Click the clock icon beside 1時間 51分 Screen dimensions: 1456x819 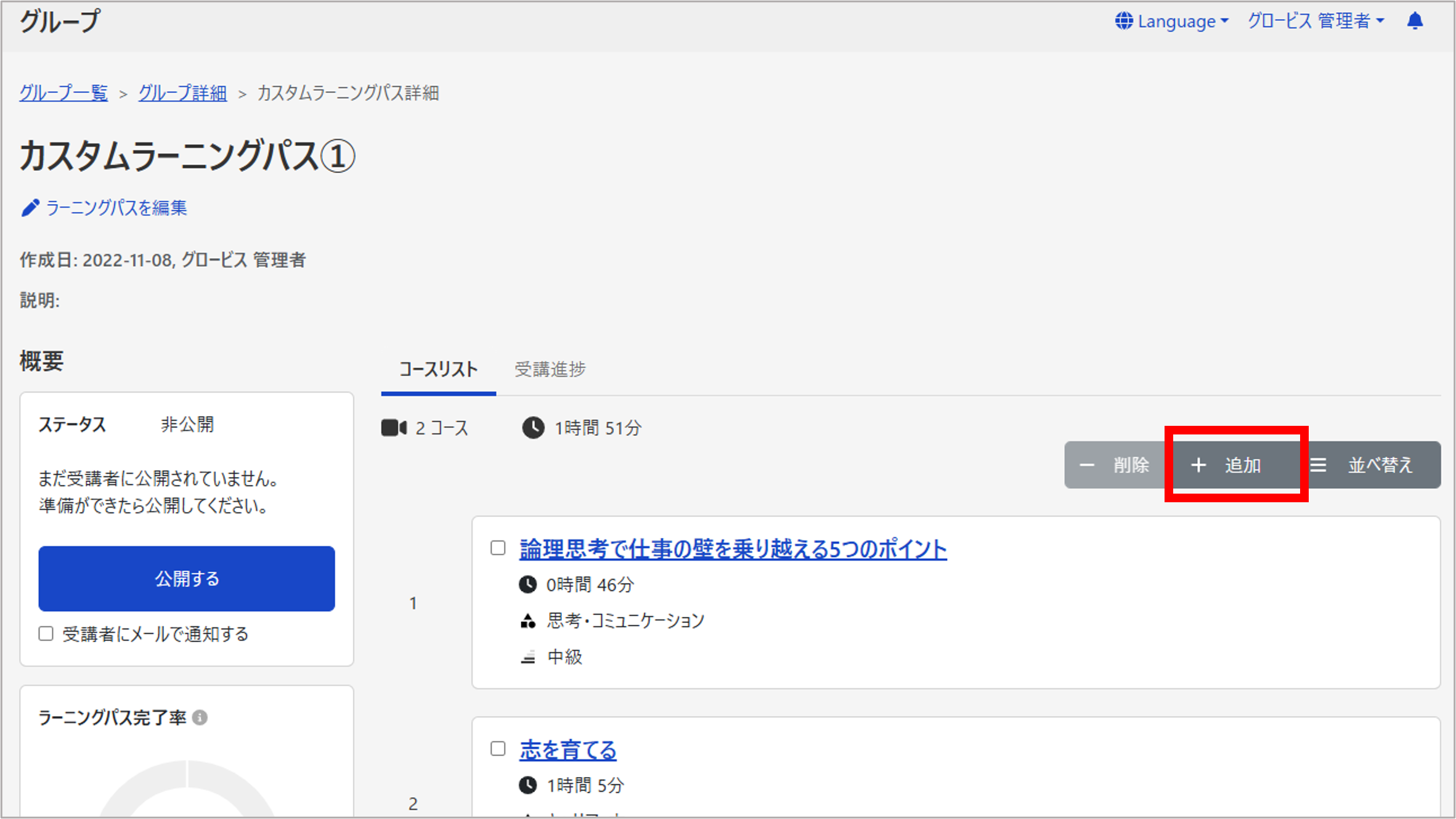click(533, 428)
